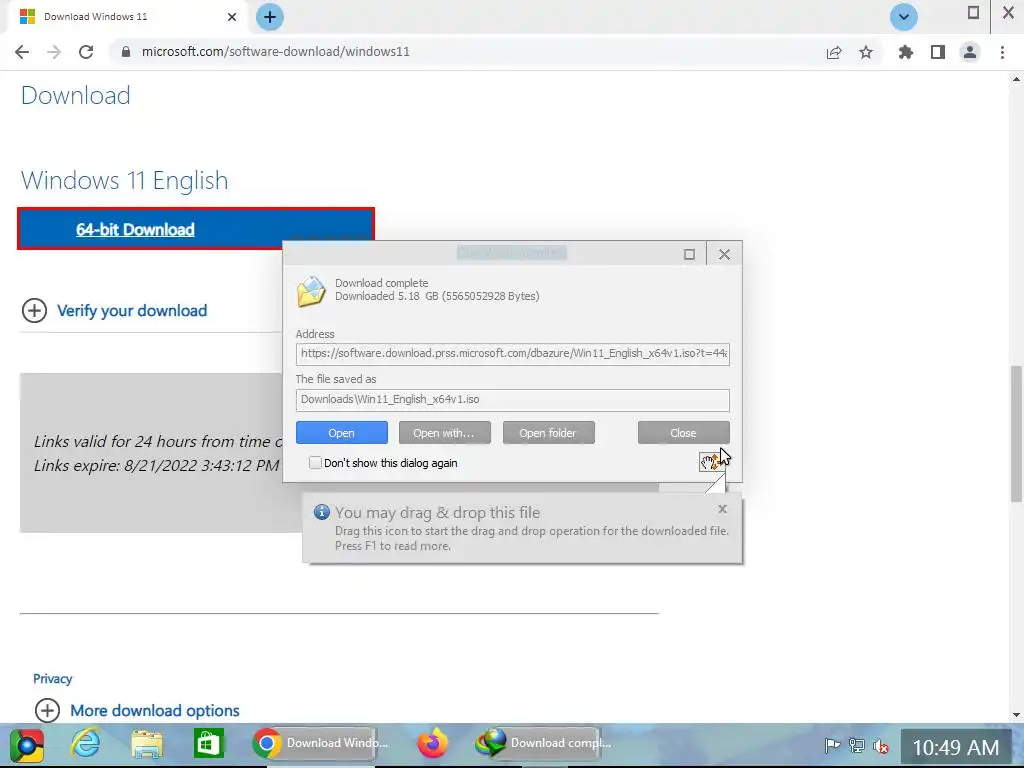The image size is (1024, 768).
Task: Maximize the download complete dialog
Action: (x=689, y=254)
